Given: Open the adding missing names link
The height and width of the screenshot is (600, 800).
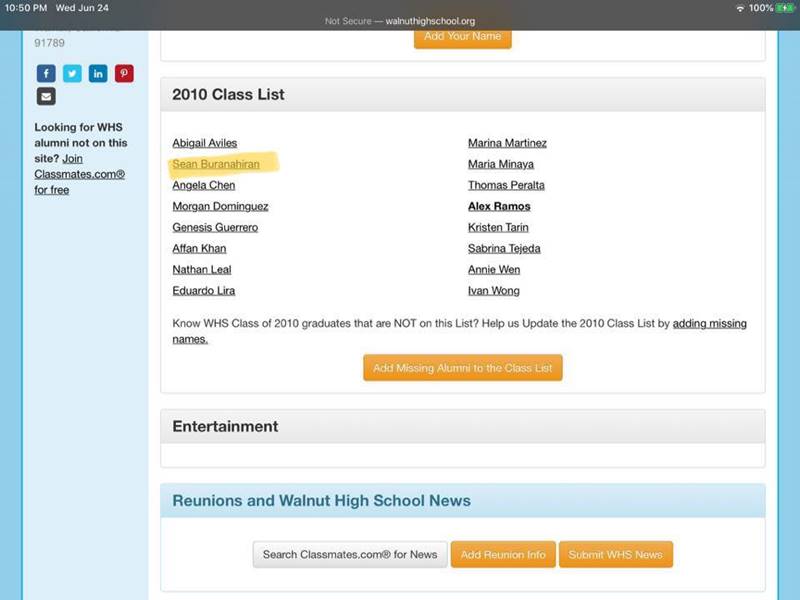Looking at the screenshot, I should click(x=709, y=324).
